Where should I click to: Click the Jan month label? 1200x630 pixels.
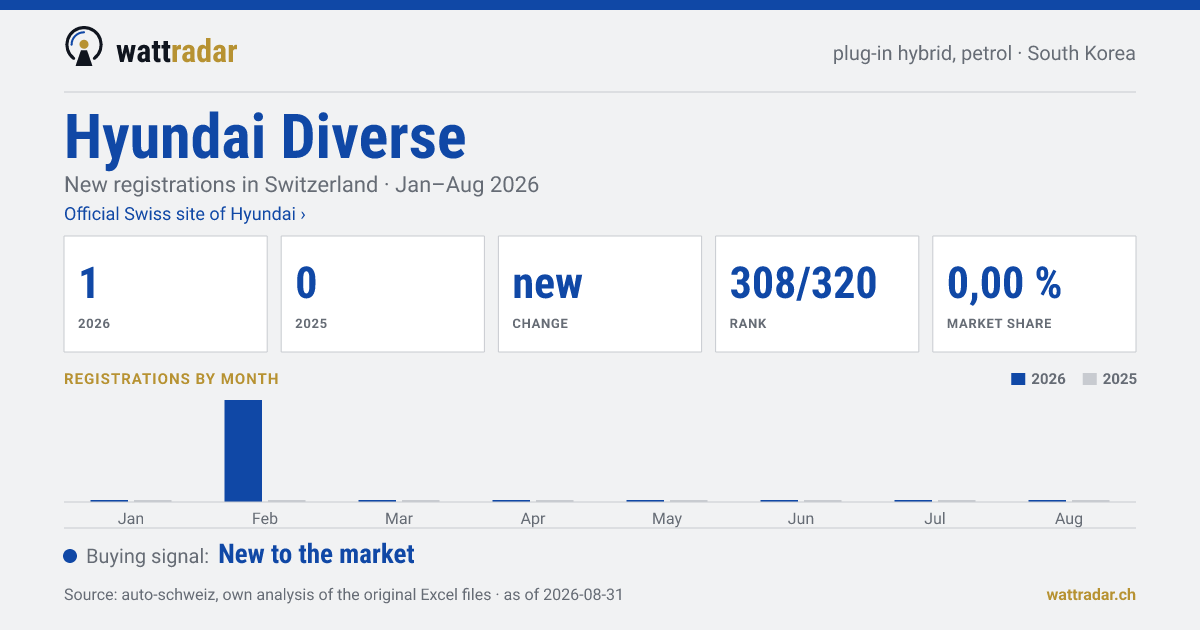[131, 518]
